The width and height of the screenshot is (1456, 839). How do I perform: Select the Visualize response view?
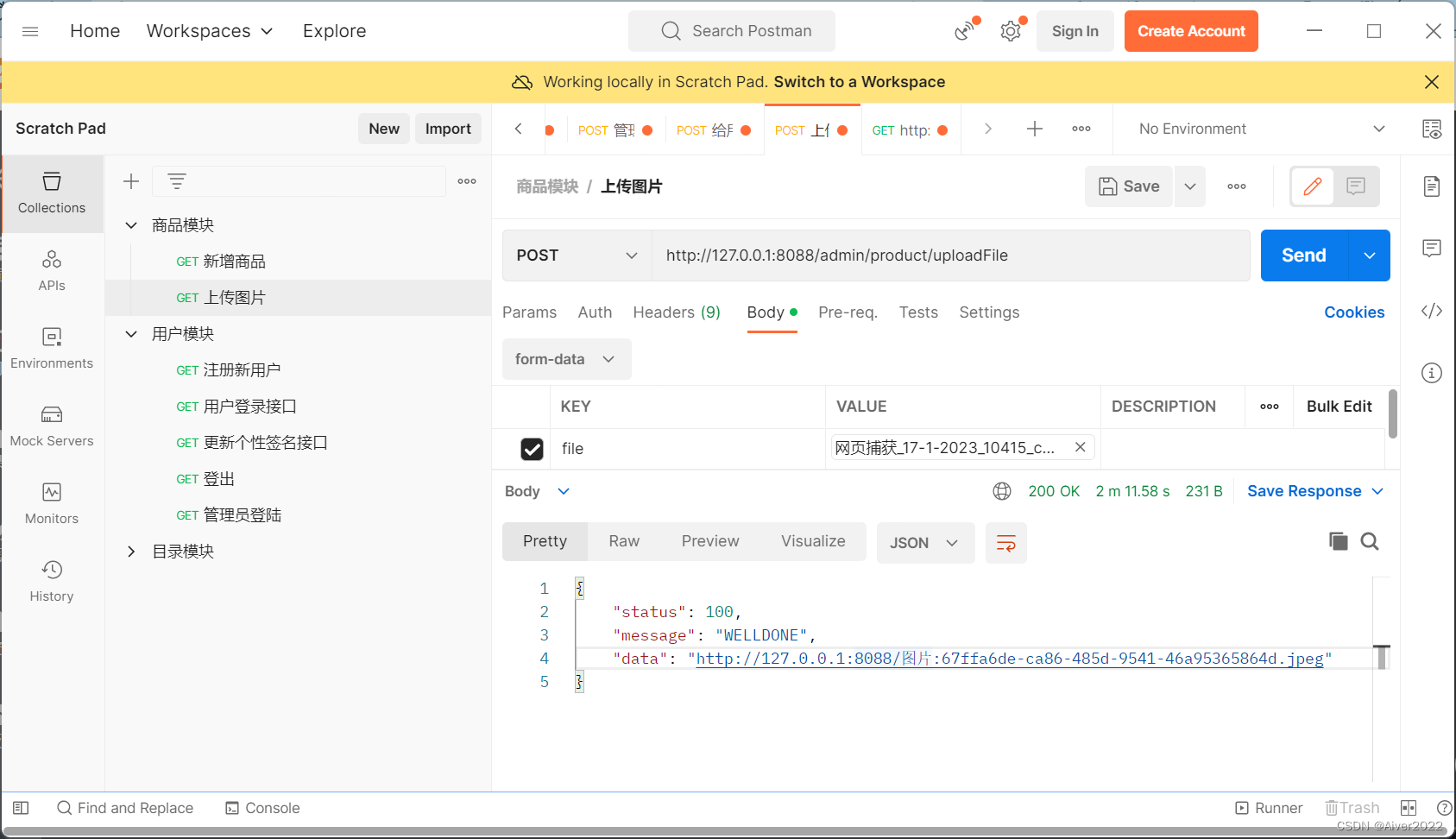pos(813,541)
